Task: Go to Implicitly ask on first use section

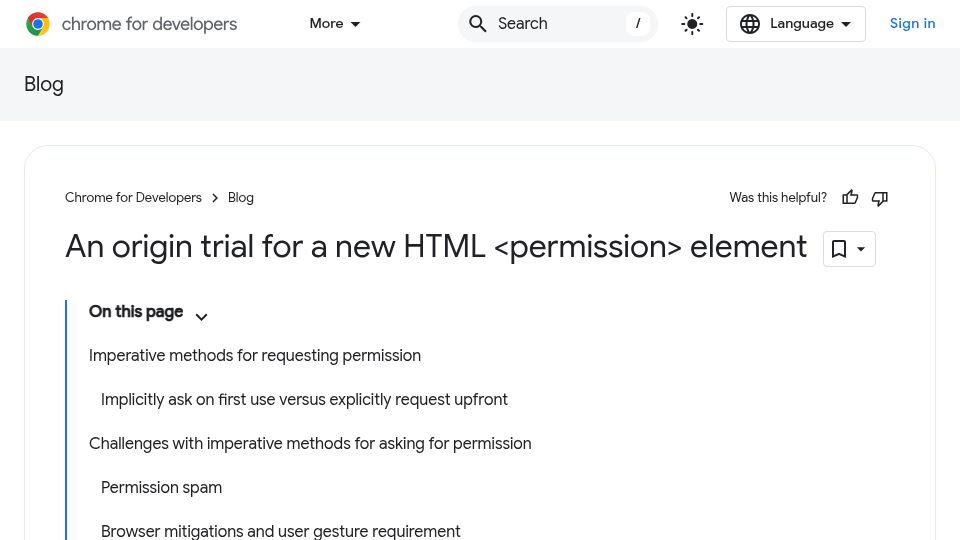Action: (304, 400)
